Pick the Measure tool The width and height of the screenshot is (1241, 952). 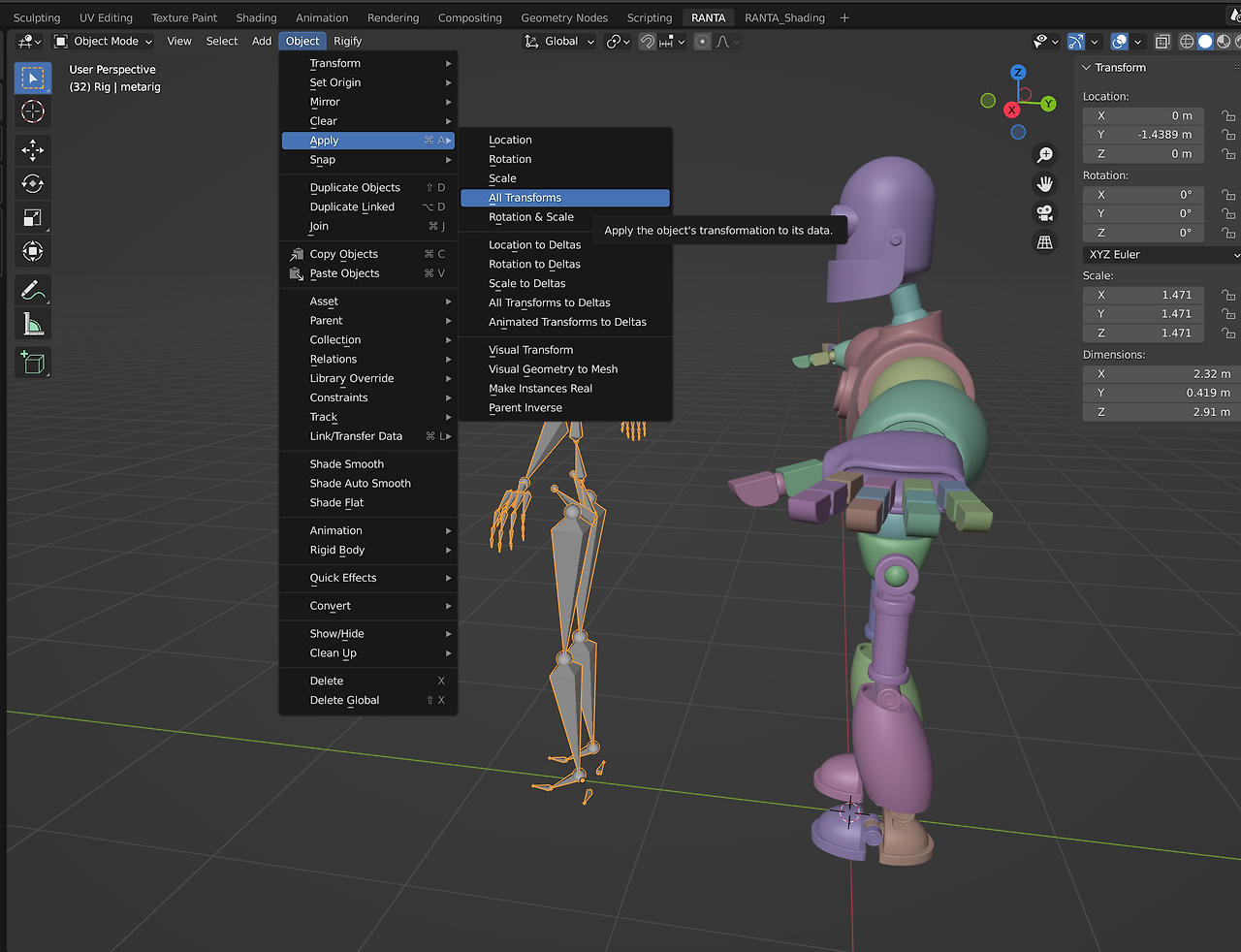pos(33,324)
